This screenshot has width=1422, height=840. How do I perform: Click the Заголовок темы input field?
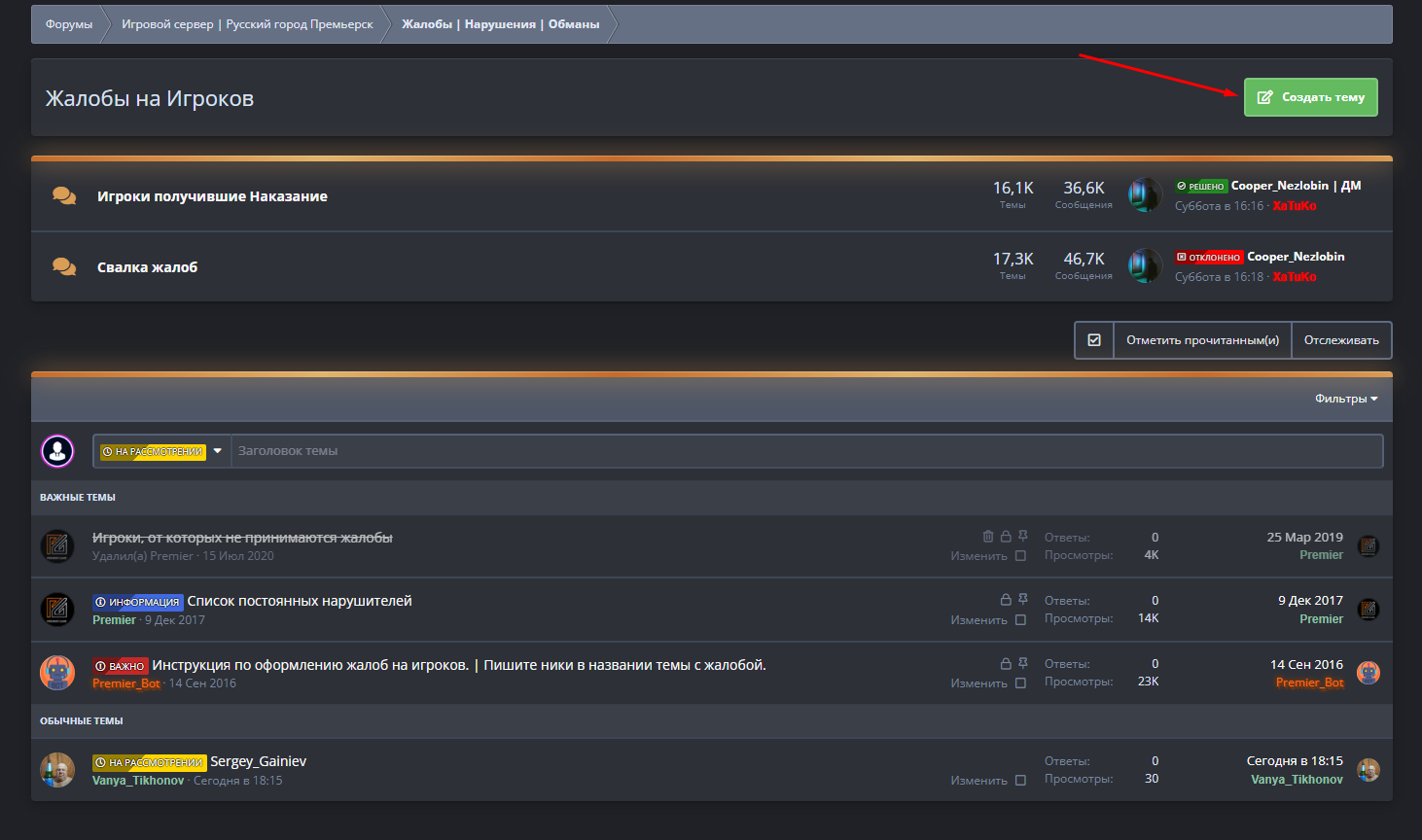805,451
